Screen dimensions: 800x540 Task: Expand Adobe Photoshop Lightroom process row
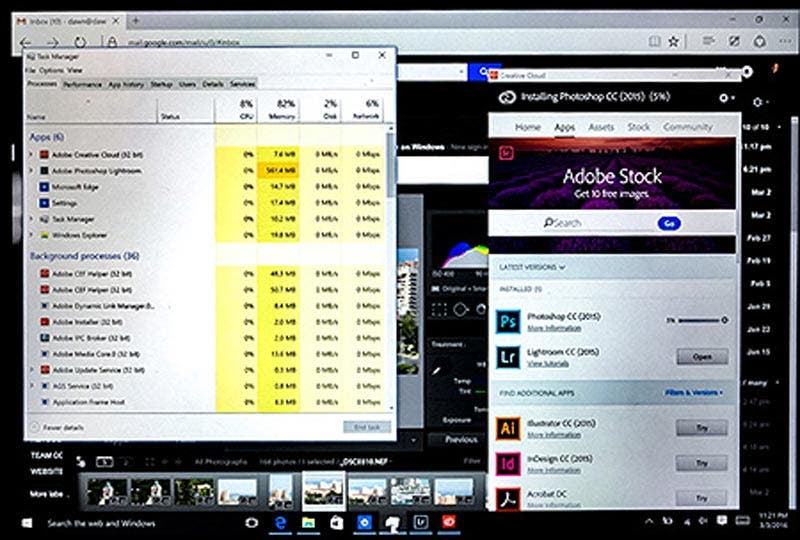31,170
